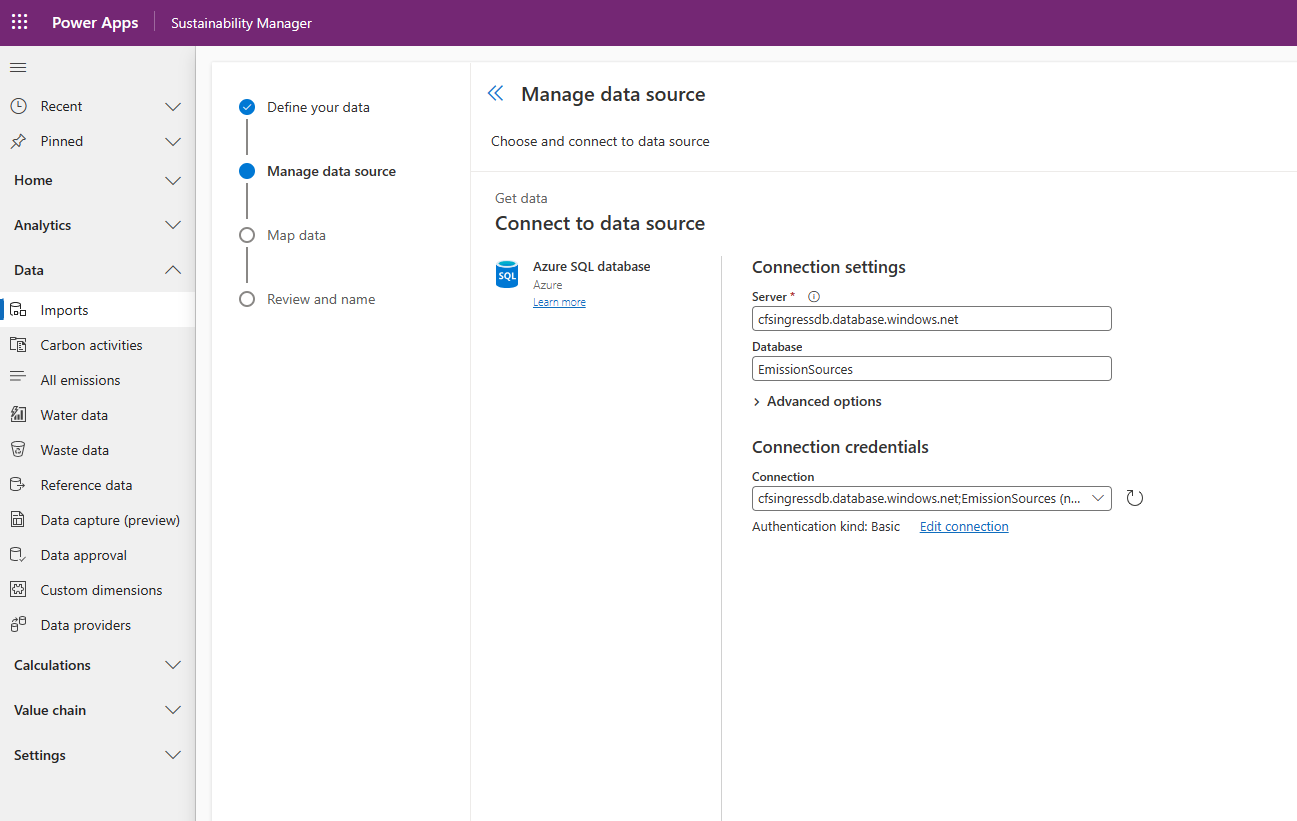Expand the Settings section chevron
The height and width of the screenshot is (821, 1297).
coord(173,755)
